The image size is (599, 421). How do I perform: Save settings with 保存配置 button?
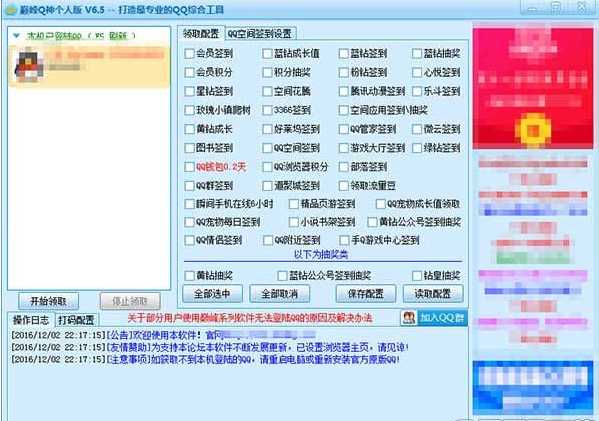[366, 294]
